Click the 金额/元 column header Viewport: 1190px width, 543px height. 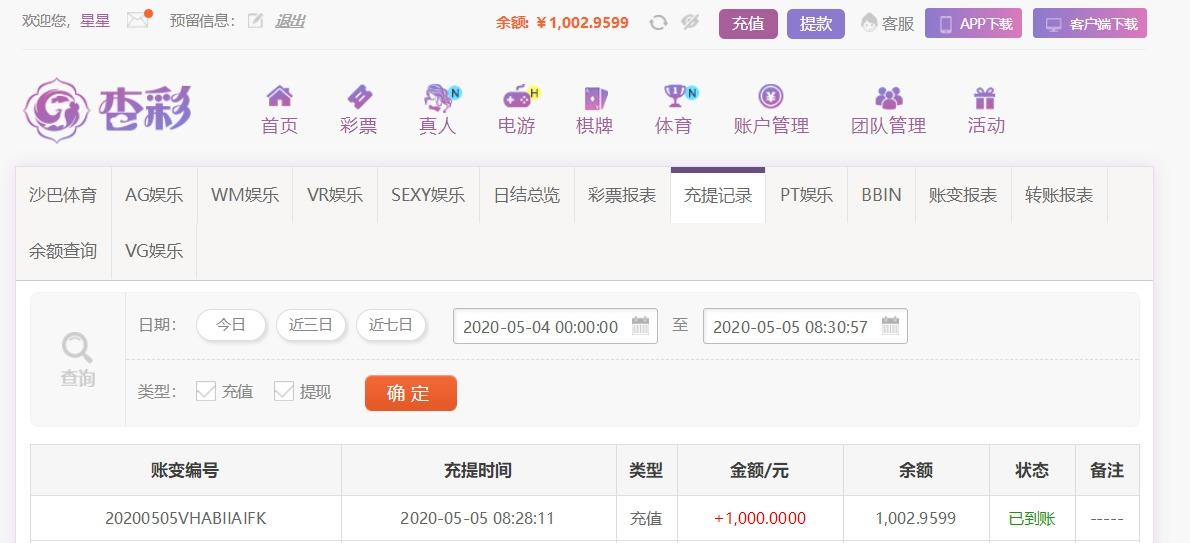point(760,470)
